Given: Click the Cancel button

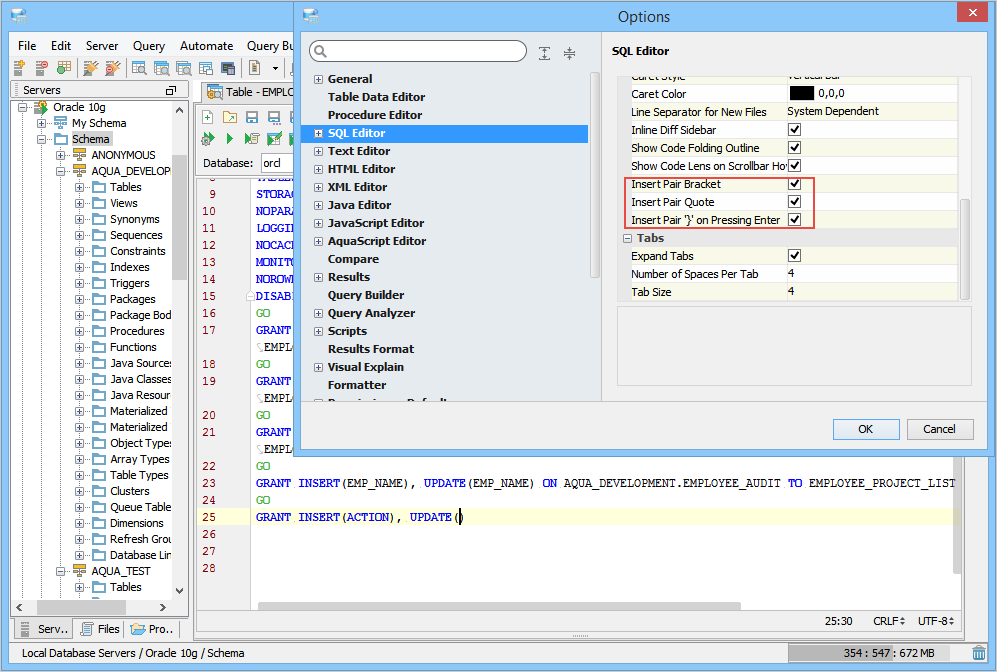Looking at the screenshot, I should coord(939,429).
